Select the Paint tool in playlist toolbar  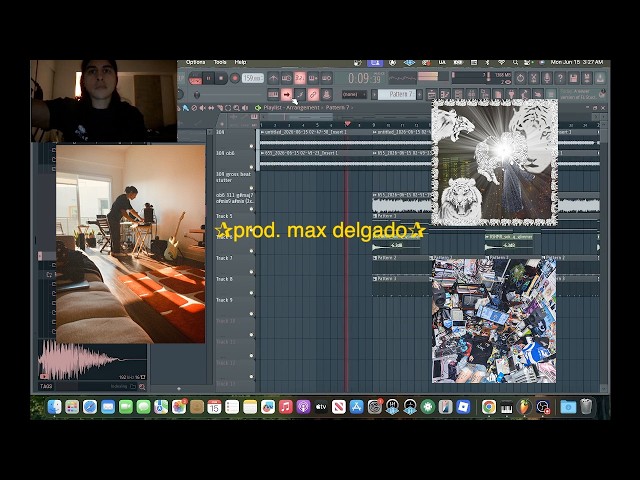pos(186,108)
